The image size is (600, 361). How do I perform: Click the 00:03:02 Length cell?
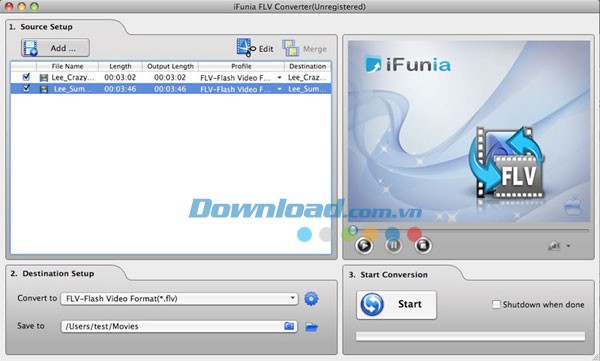point(120,77)
